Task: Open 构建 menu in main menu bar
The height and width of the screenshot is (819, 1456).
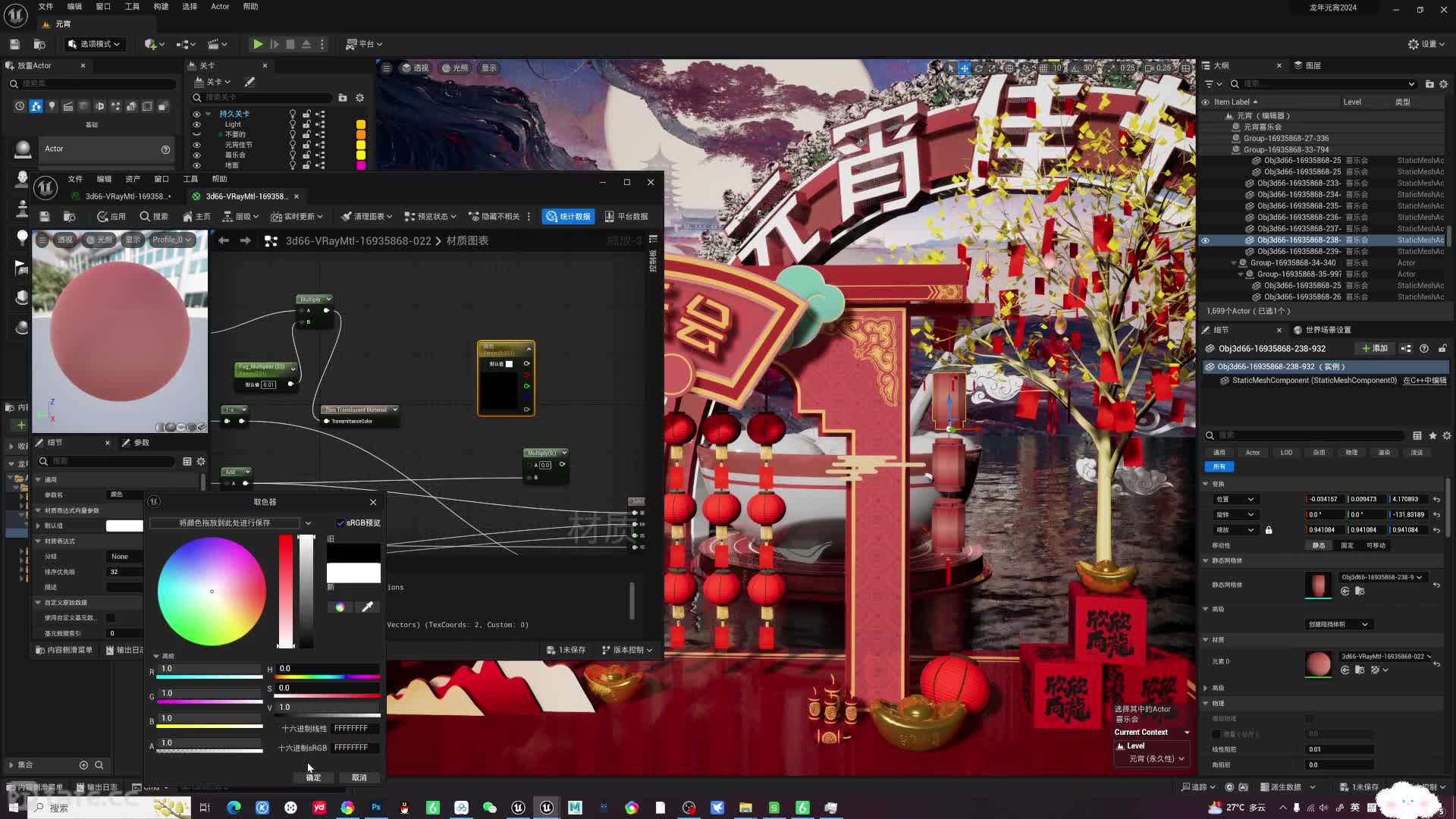Action: coord(161,6)
